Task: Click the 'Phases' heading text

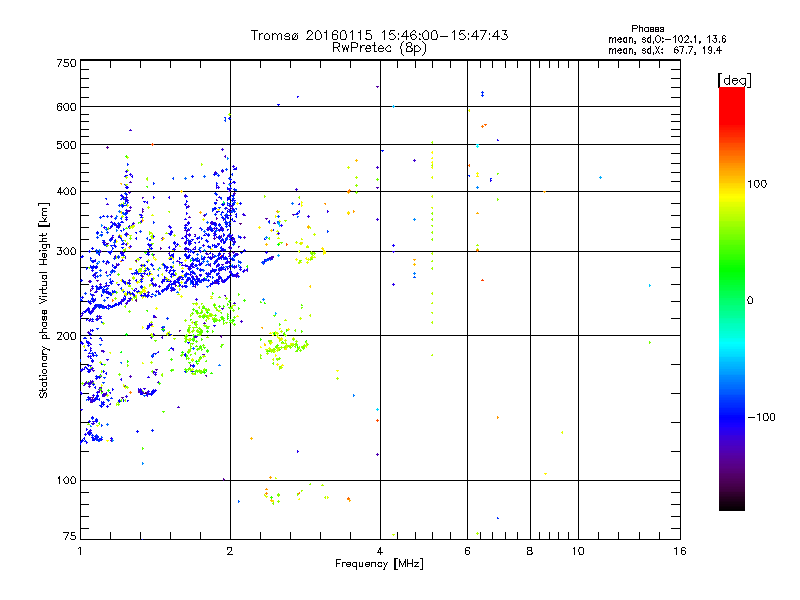Action: coord(647,29)
